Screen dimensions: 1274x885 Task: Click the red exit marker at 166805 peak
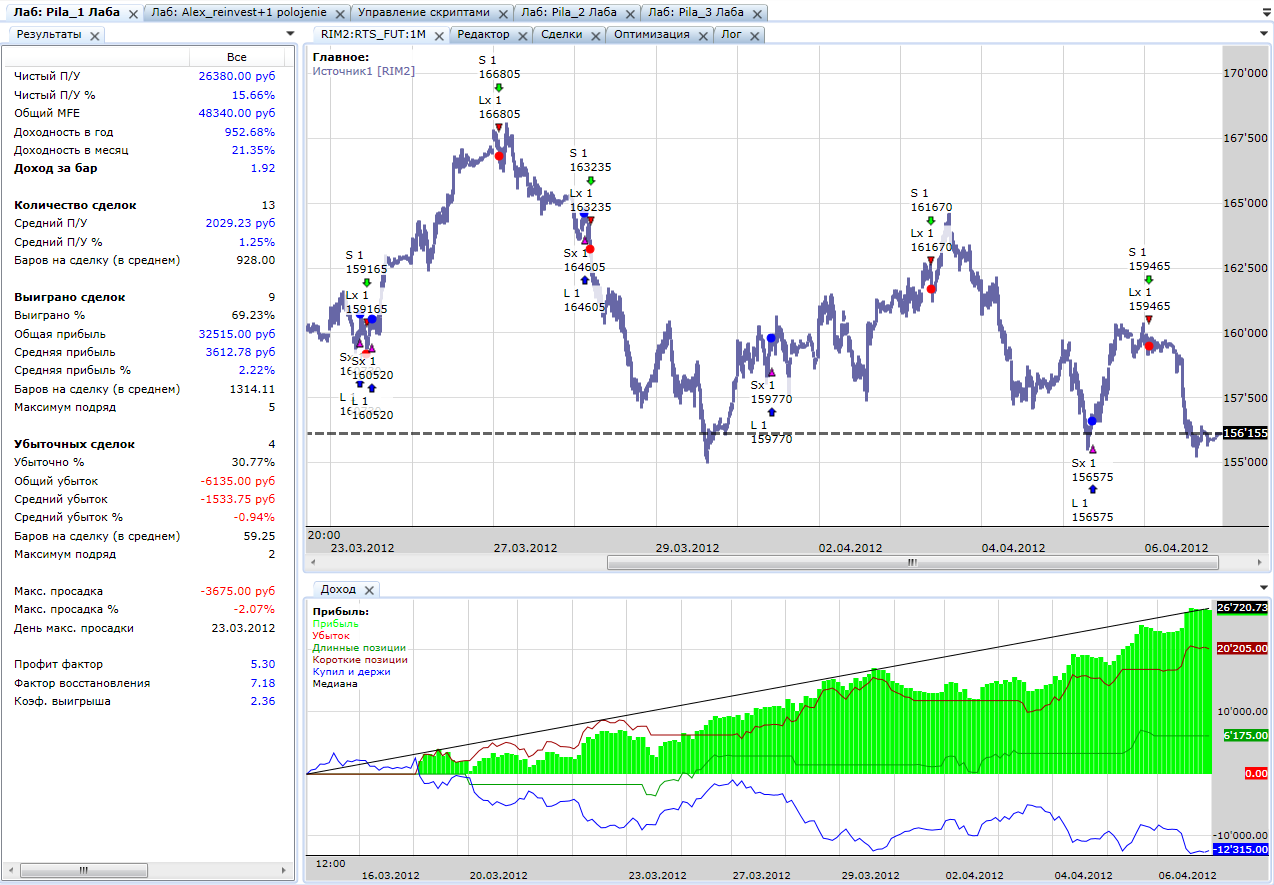point(500,156)
